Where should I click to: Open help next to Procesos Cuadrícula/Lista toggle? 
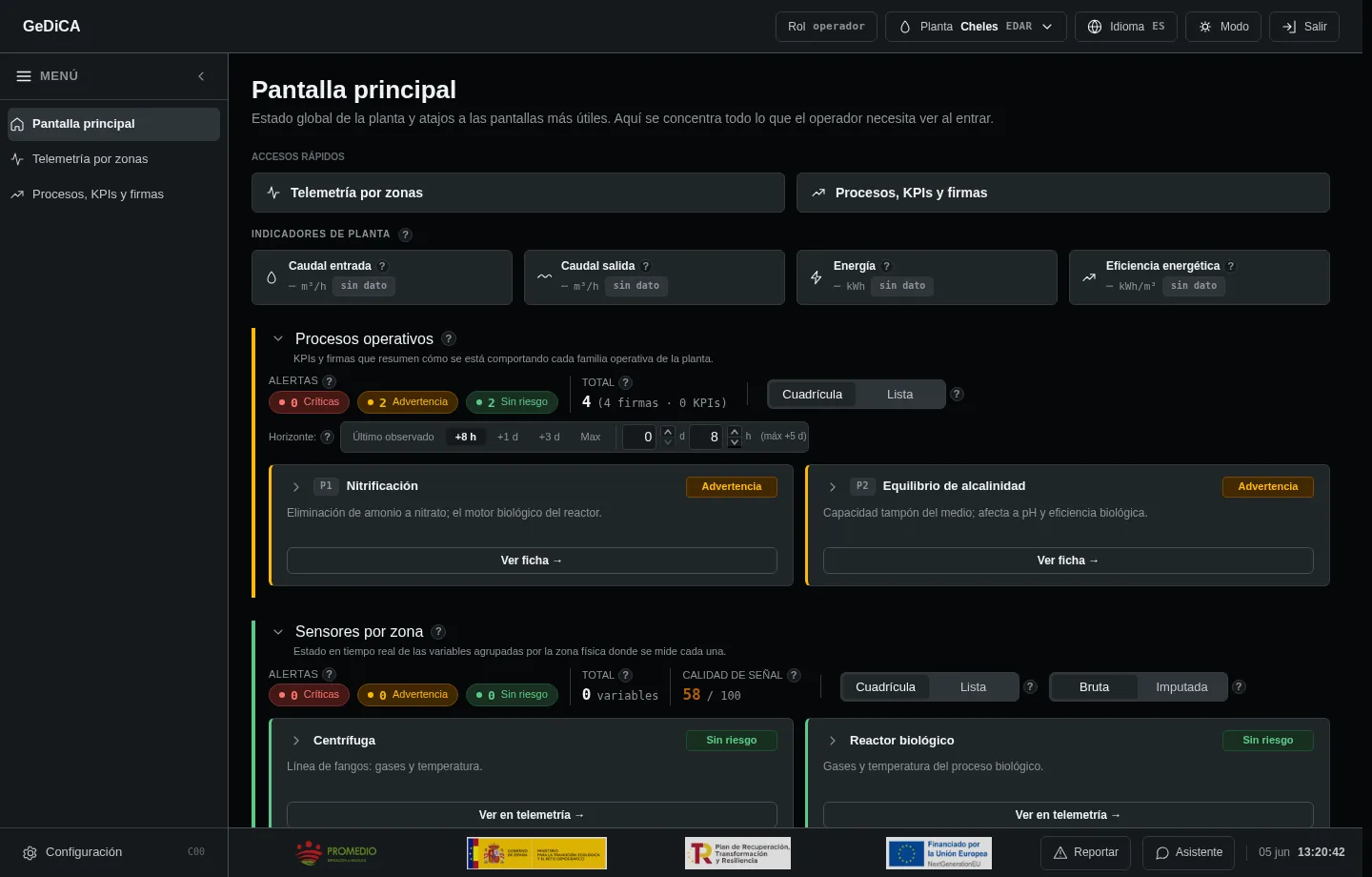[957, 394]
